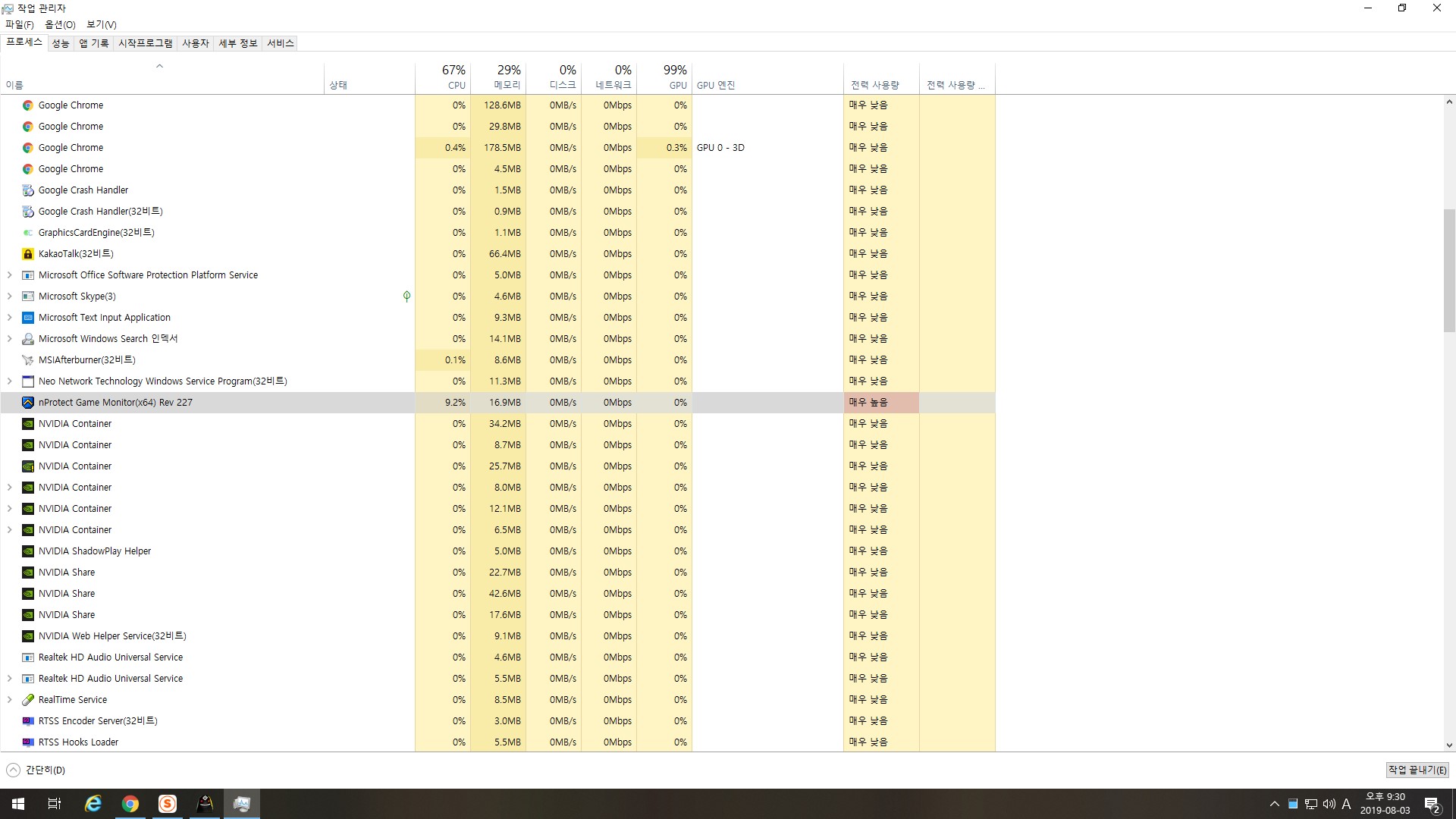Expand the 12.1MB NVIDIA Container
The height and width of the screenshot is (819, 1456).
pyautogui.click(x=9, y=509)
